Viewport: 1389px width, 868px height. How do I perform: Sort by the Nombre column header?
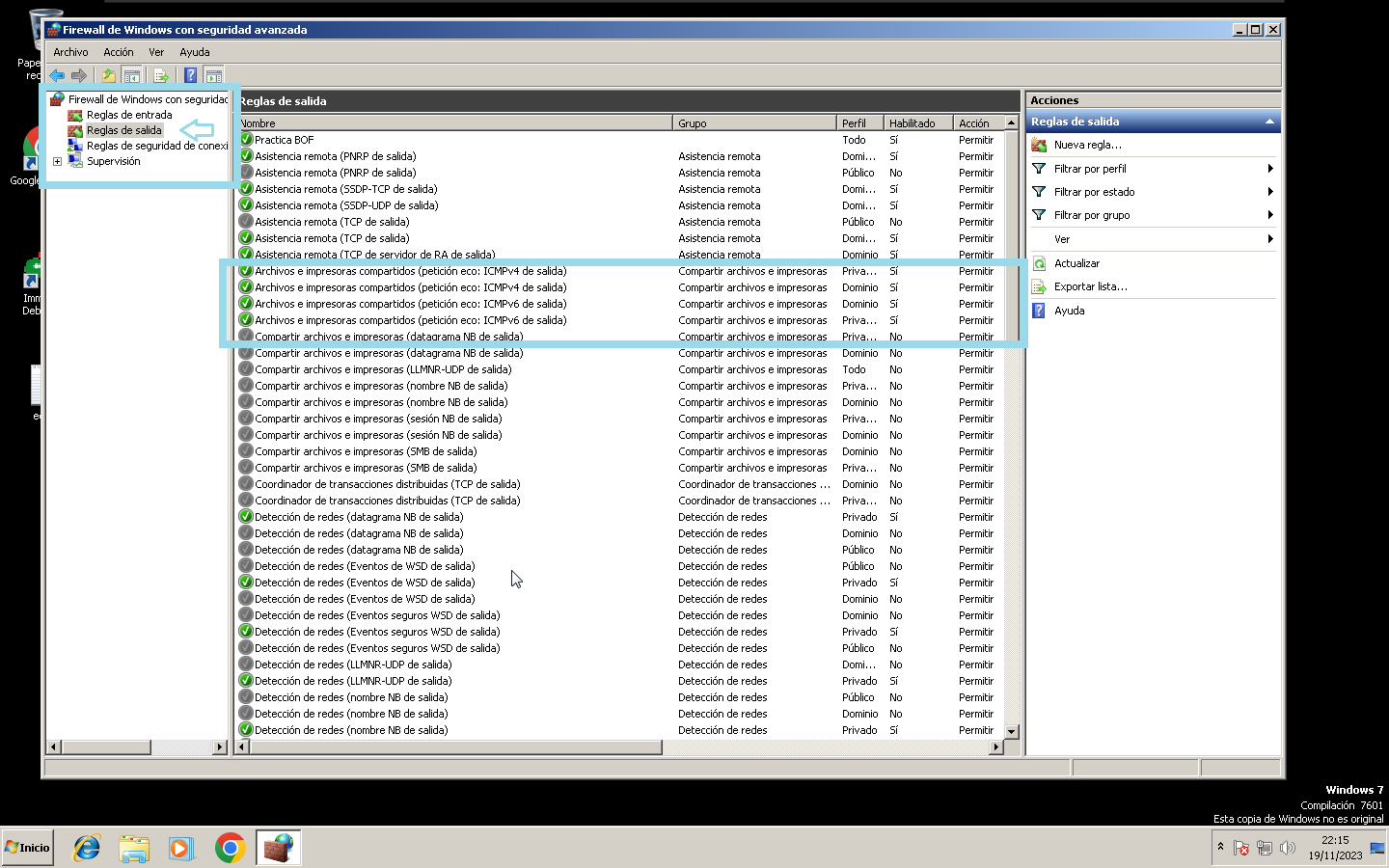454,123
